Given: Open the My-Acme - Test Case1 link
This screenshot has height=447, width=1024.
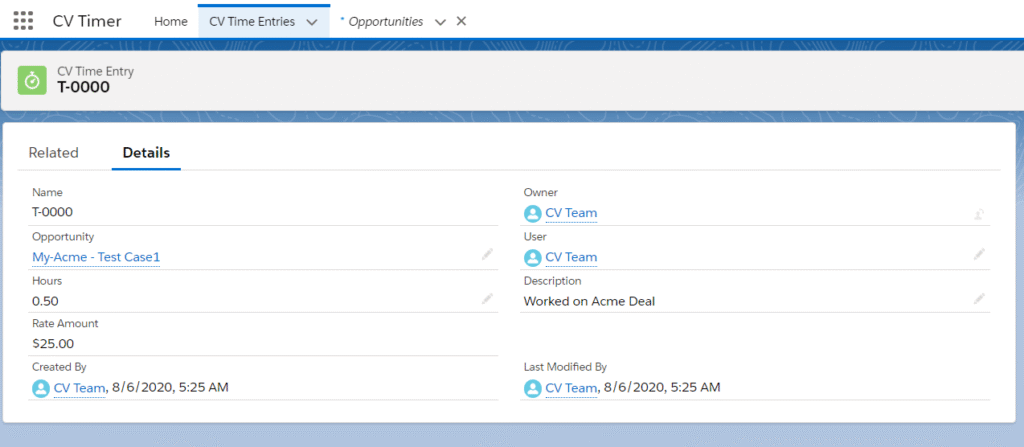Looking at the screenshot, I should (x=96, y=257).
